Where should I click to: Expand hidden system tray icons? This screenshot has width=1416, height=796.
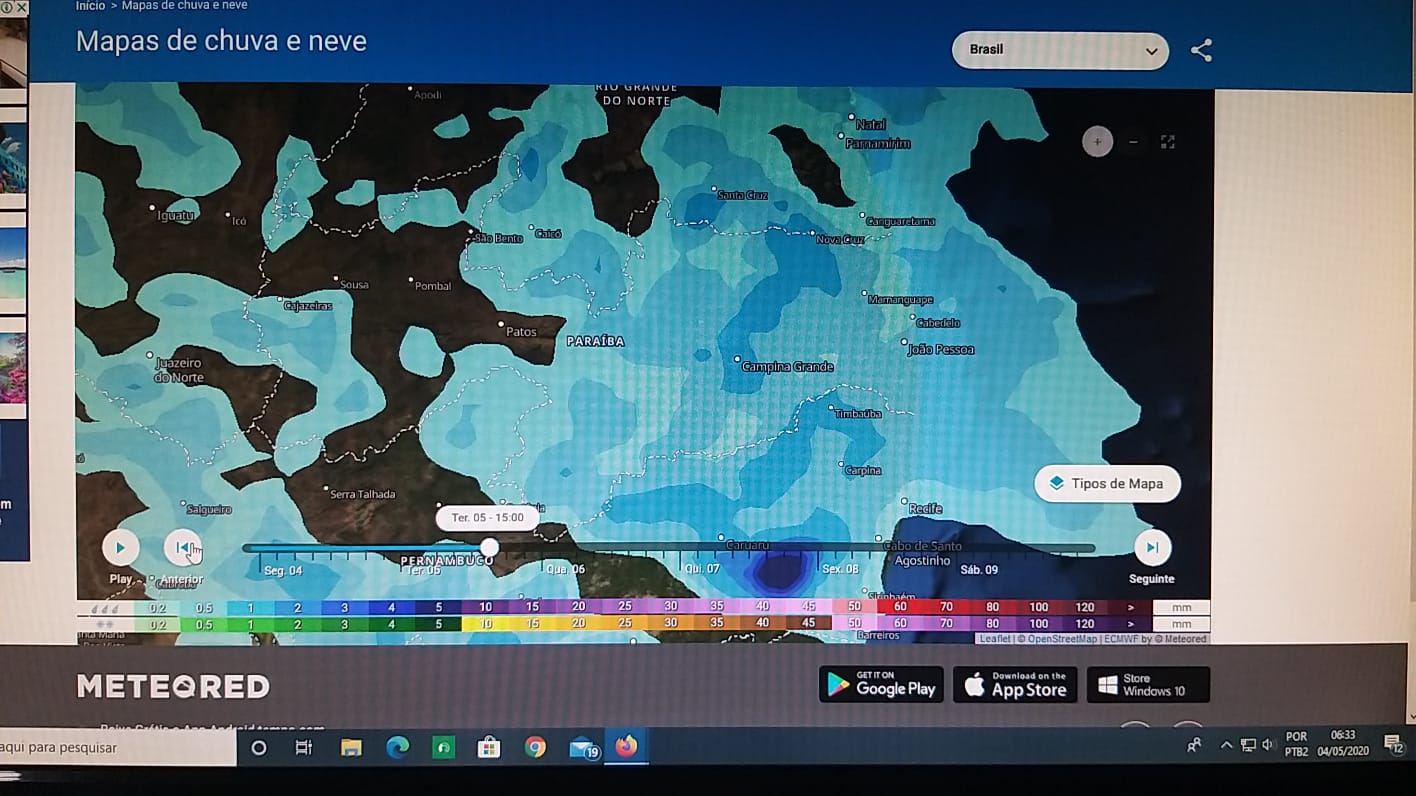point(1226,745)
